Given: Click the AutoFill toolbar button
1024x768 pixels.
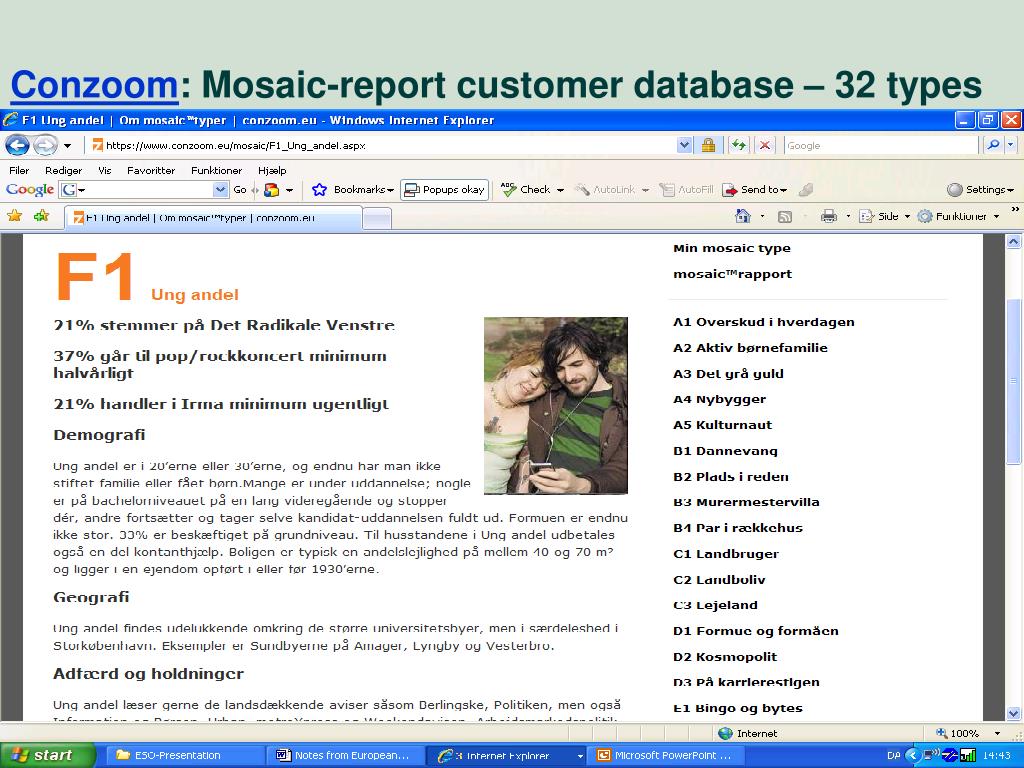Looking at the screenshot, I should tap(686, 189).
